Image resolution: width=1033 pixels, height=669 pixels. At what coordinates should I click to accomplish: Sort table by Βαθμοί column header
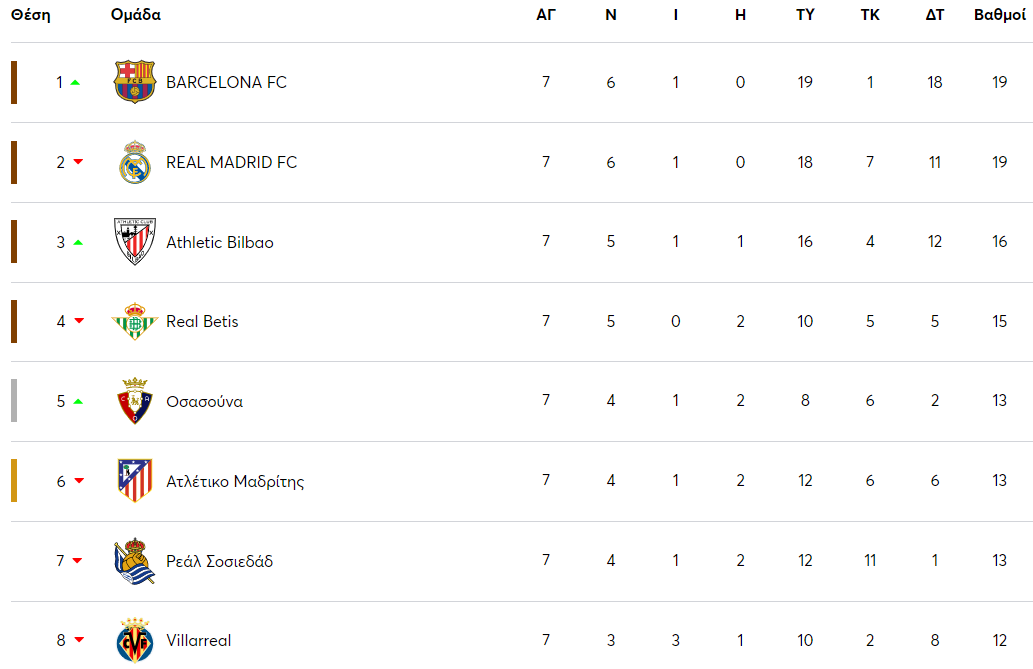click(x=1000, y=15)
